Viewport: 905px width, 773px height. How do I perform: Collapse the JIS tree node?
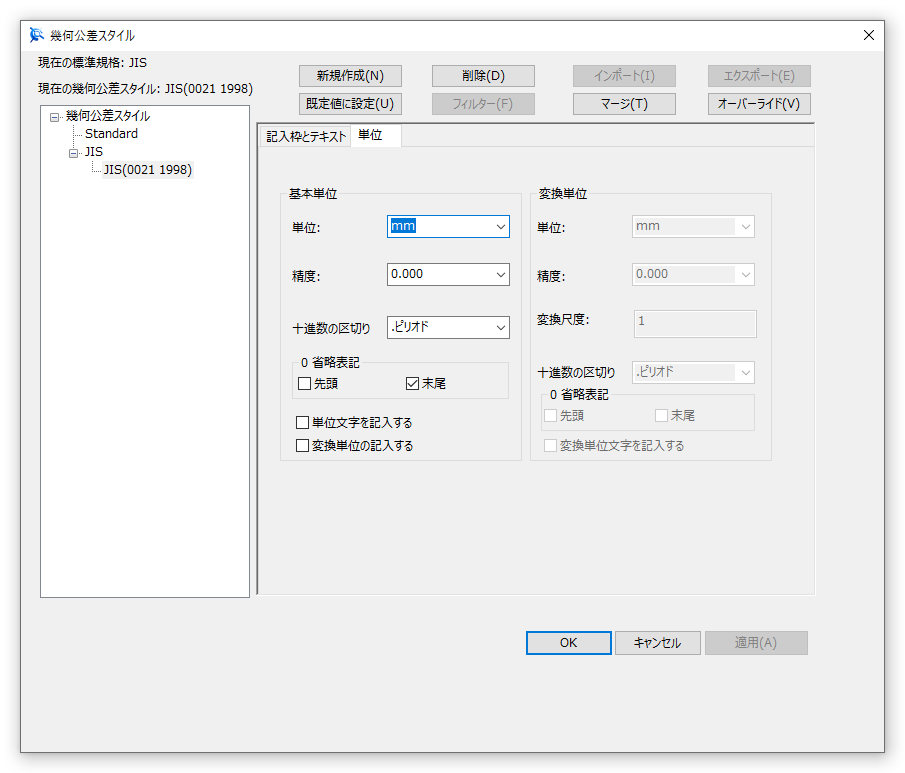click(73, 153)
